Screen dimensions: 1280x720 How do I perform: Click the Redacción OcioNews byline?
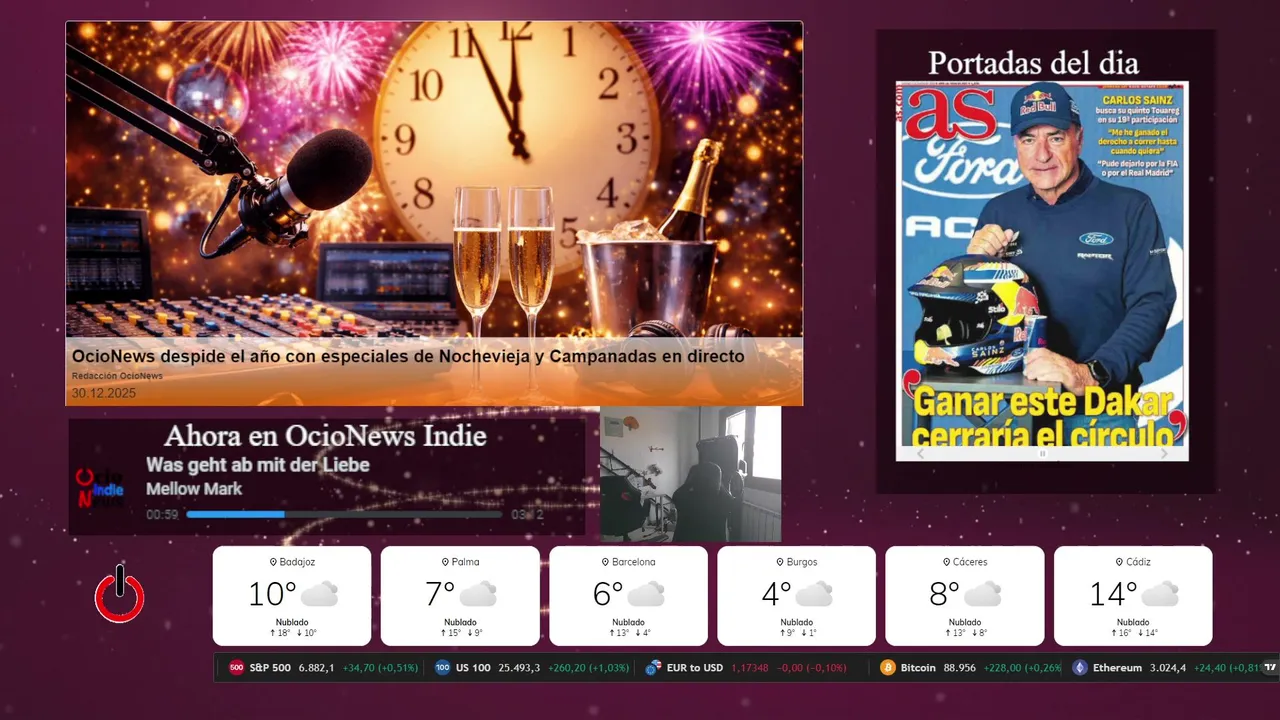pos(117,376)
